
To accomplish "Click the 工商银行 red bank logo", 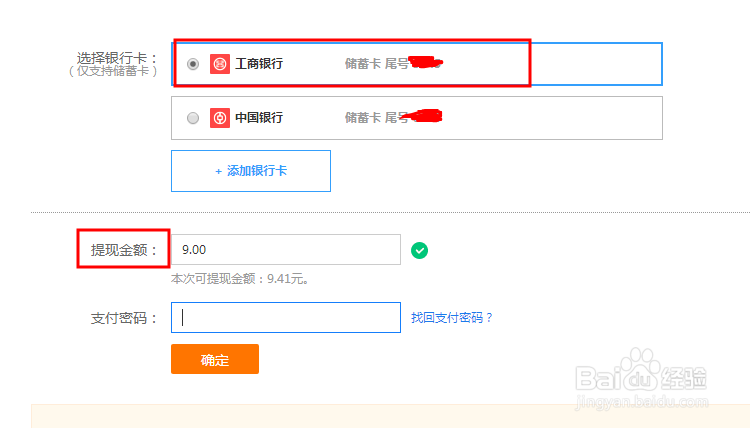I will coord(219,64).
